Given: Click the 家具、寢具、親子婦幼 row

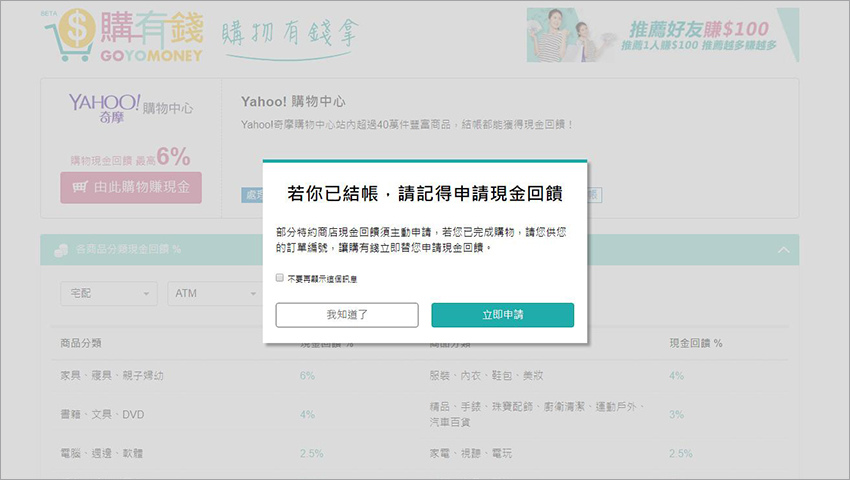Looking at the screenshot, I should (x=112, y=375).
